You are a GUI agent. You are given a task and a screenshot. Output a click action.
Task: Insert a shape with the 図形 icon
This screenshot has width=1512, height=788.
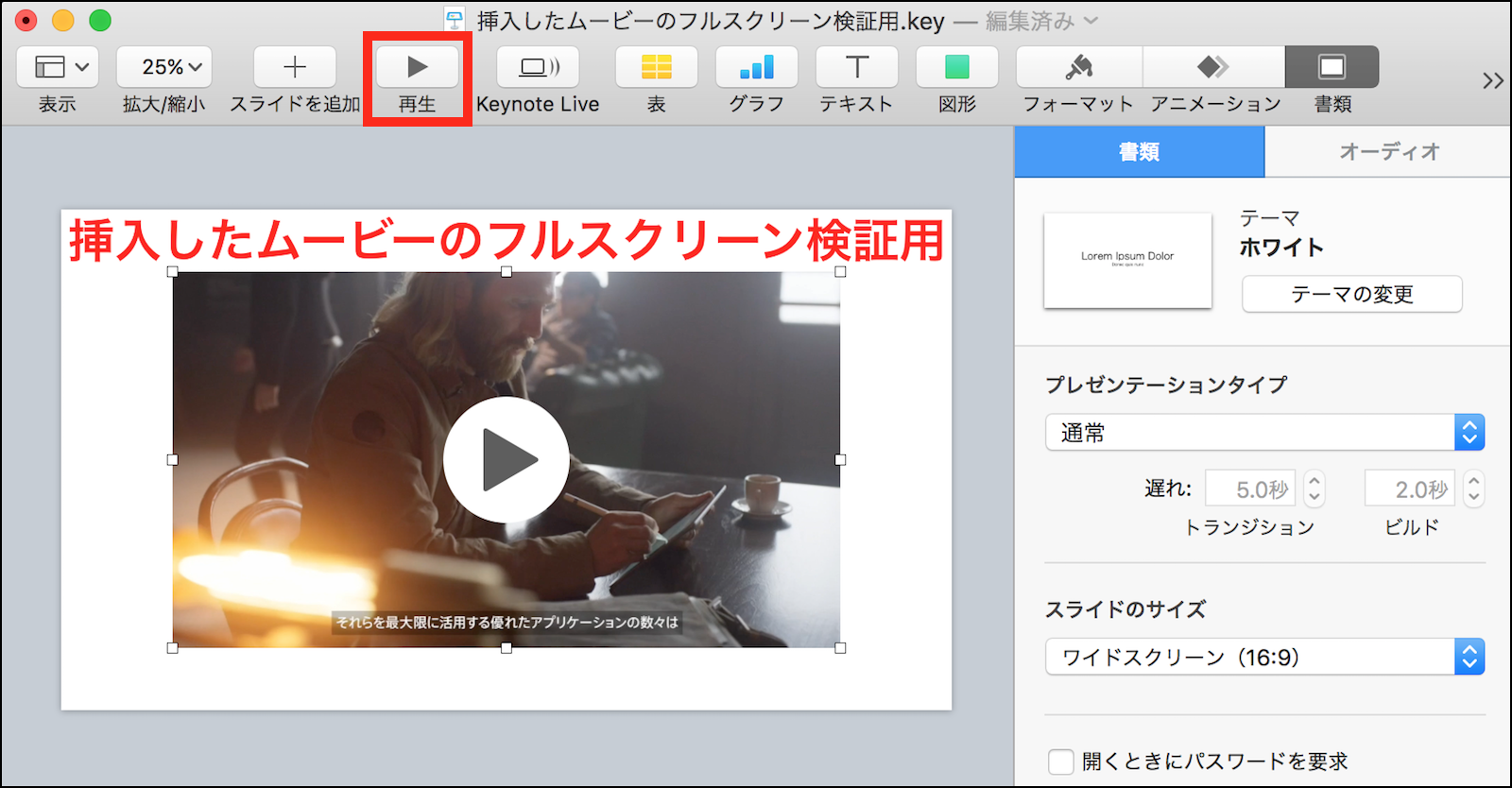click(956, 67)
